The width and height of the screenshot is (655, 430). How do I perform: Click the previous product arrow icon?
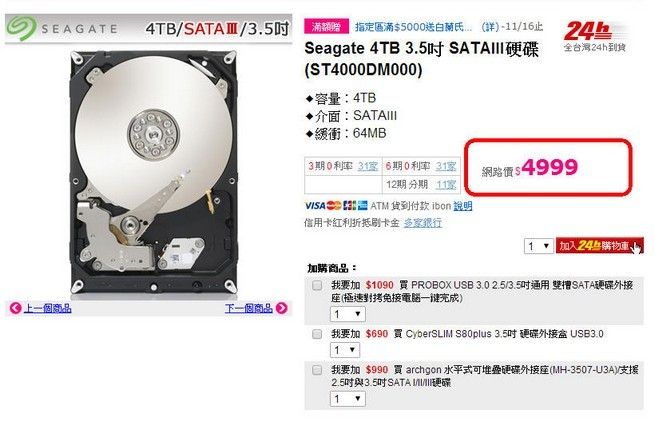[15, 308]
